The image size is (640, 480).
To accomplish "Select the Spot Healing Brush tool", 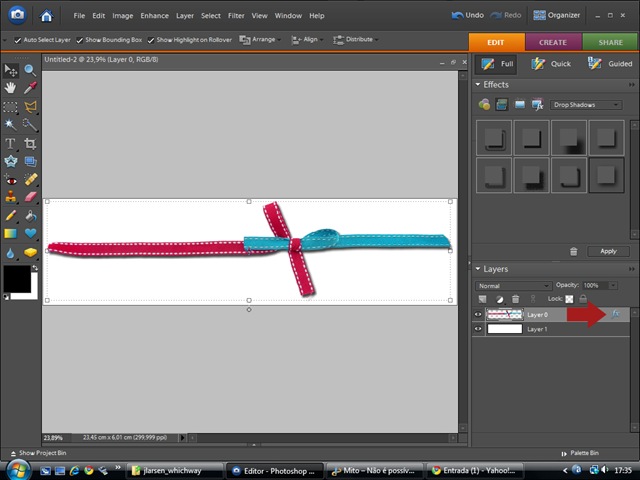I will click(30, 180).
